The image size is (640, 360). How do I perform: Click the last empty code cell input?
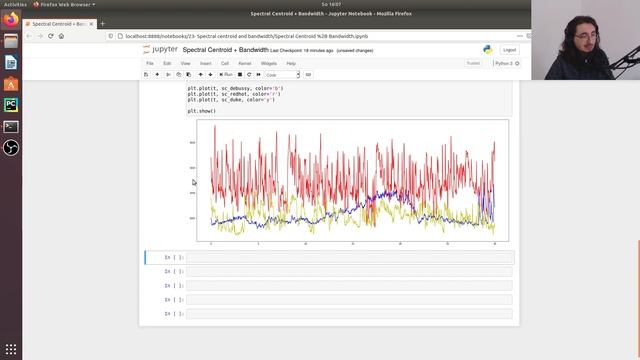349,314
